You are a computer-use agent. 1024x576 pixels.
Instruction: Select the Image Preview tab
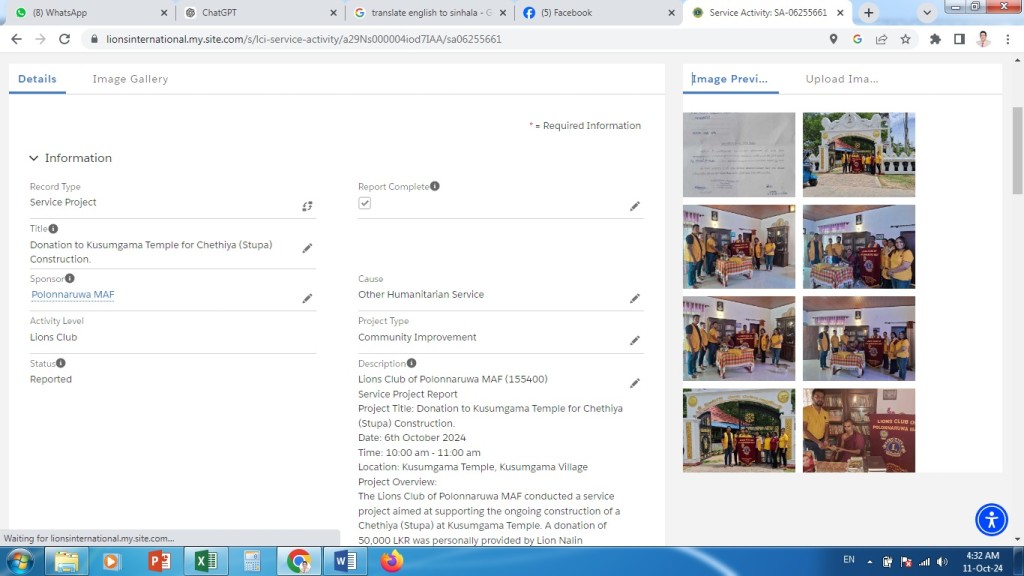point(729,79)
